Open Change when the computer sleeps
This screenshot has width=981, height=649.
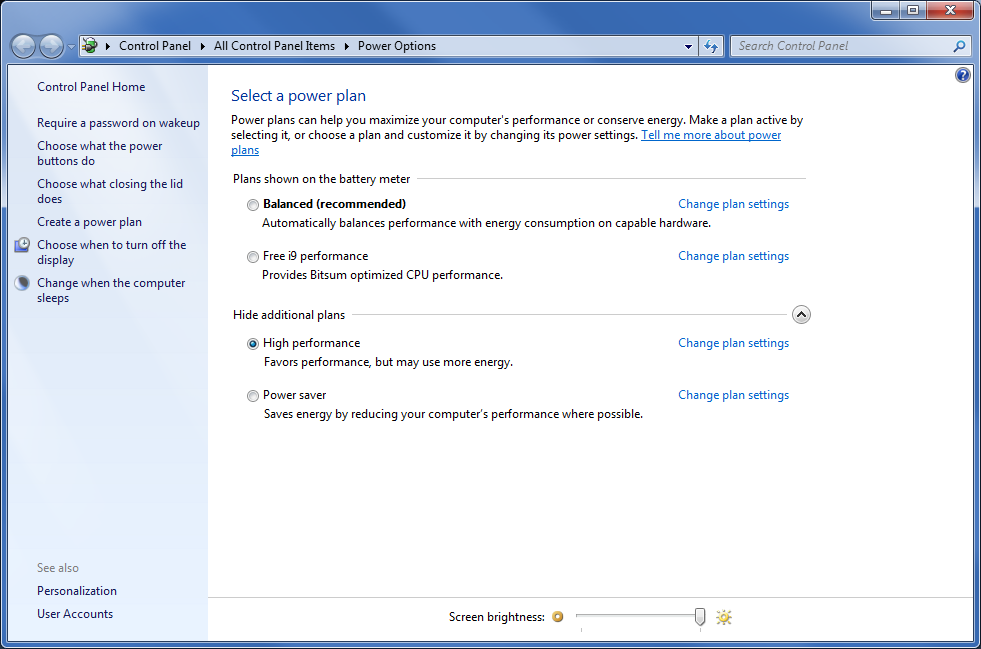pos(111,290)
